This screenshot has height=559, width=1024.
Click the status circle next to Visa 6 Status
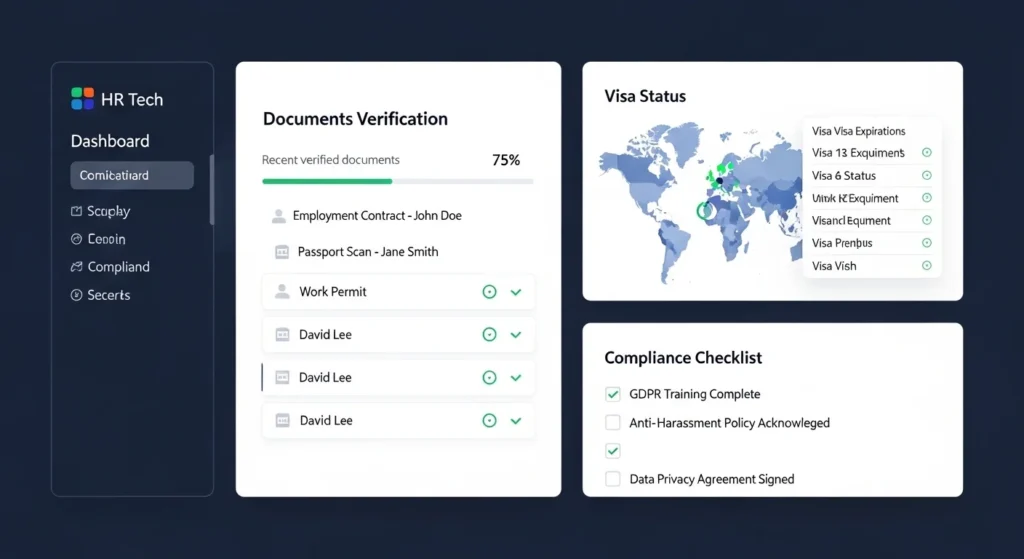click(926, 176)
